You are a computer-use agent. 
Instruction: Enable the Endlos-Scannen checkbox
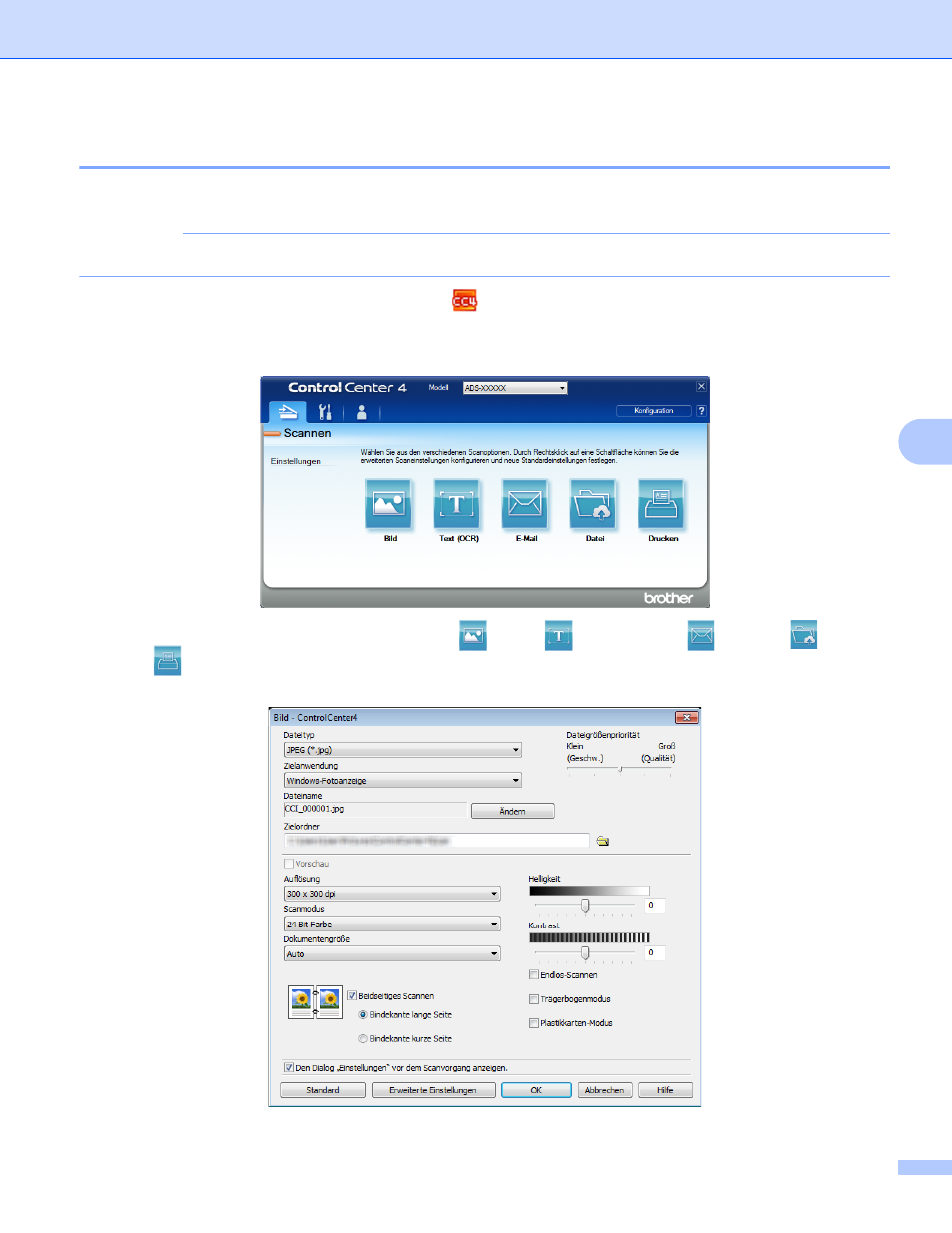[534, 975]
